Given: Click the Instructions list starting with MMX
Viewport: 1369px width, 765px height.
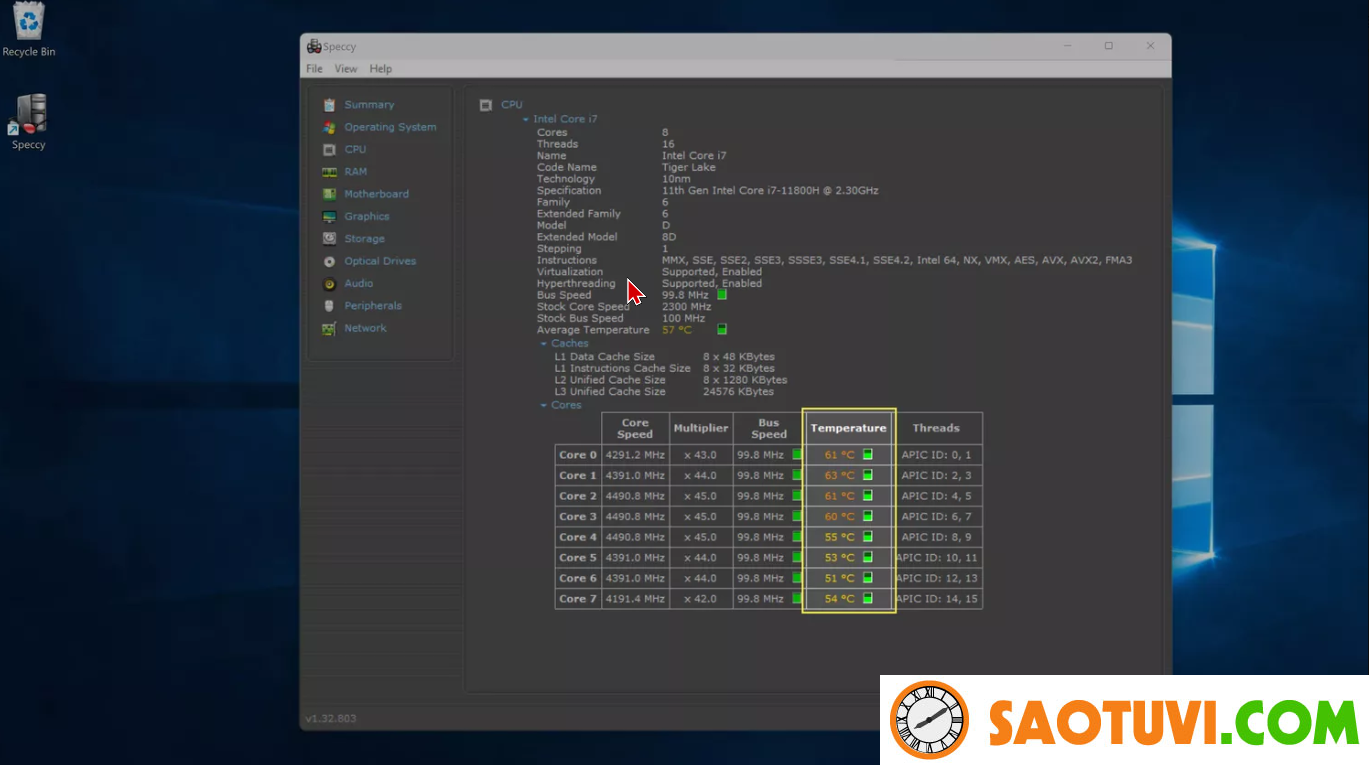Looking at the screenshot, I should [897, 261].
